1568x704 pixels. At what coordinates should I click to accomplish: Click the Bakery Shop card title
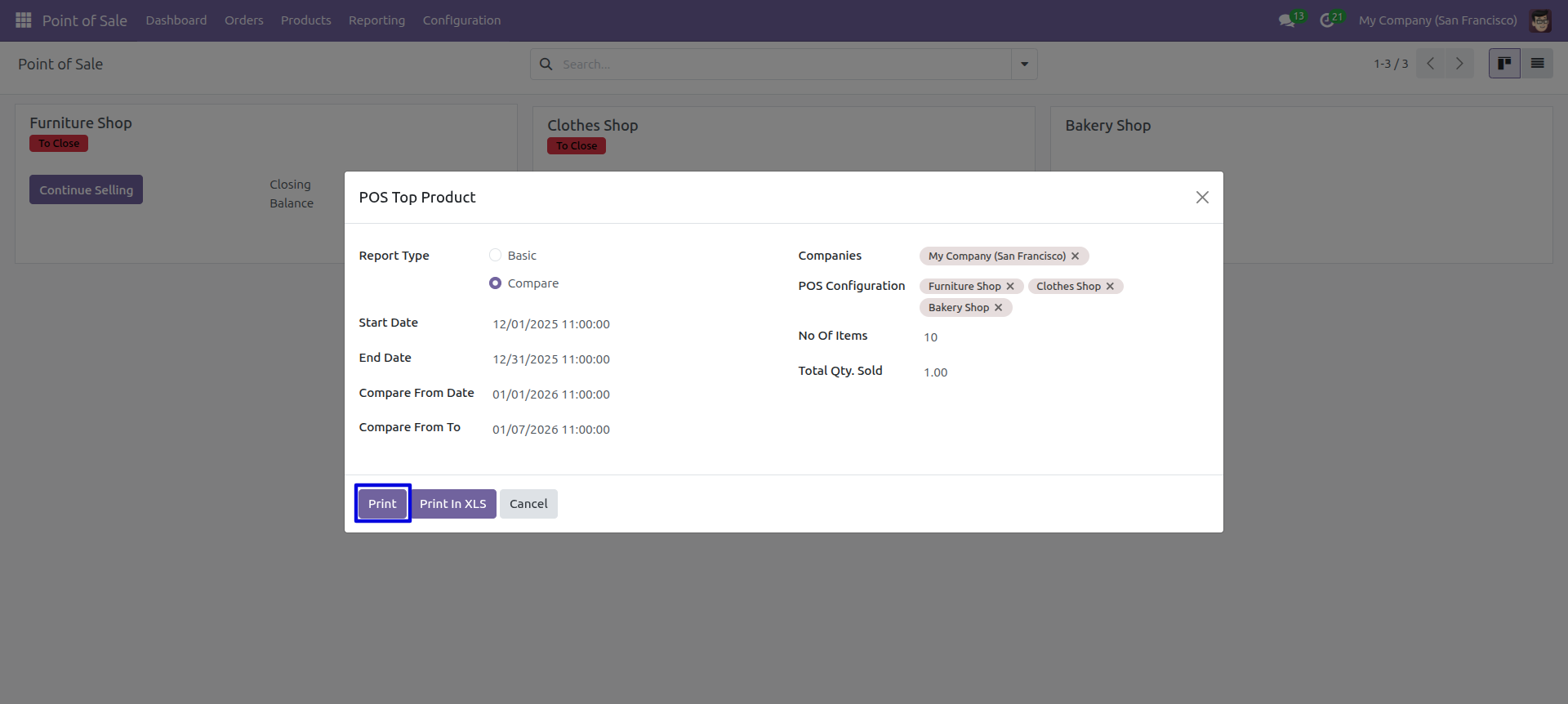tap(1108, 126)
